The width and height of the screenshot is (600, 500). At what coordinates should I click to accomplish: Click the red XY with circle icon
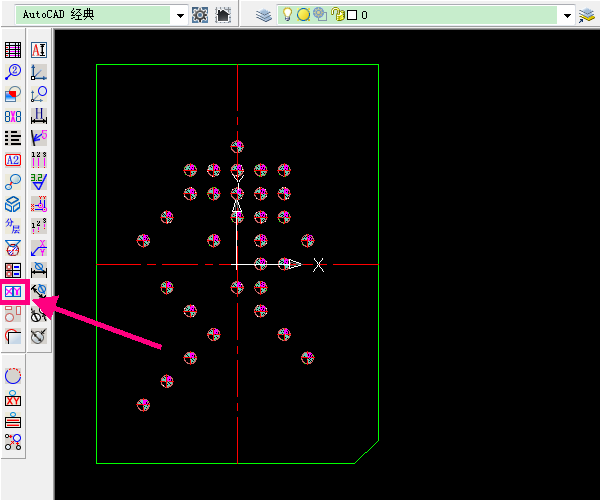click(13, 398)
